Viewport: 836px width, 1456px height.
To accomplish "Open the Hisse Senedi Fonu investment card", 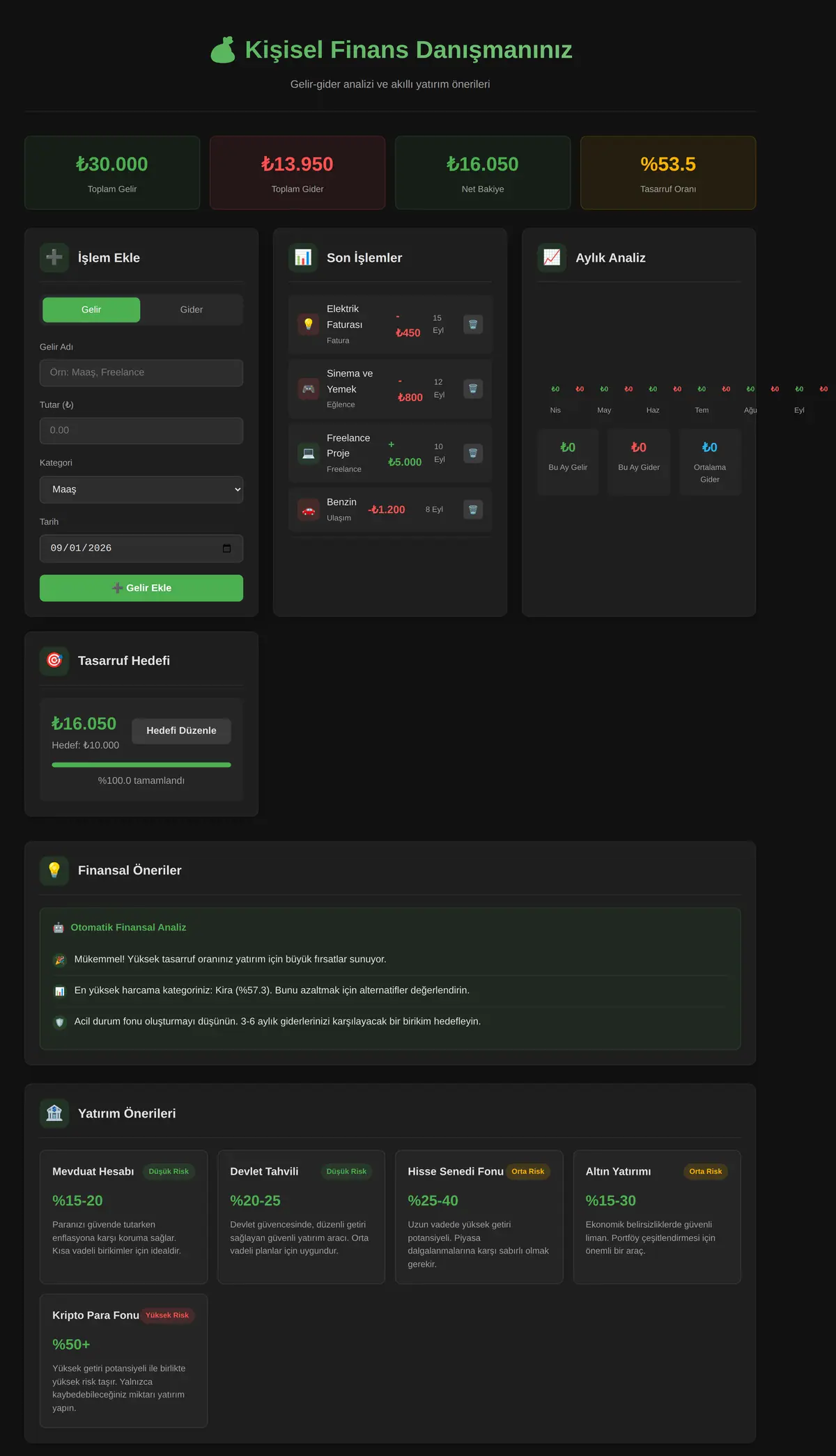I will click(479, 1216).
